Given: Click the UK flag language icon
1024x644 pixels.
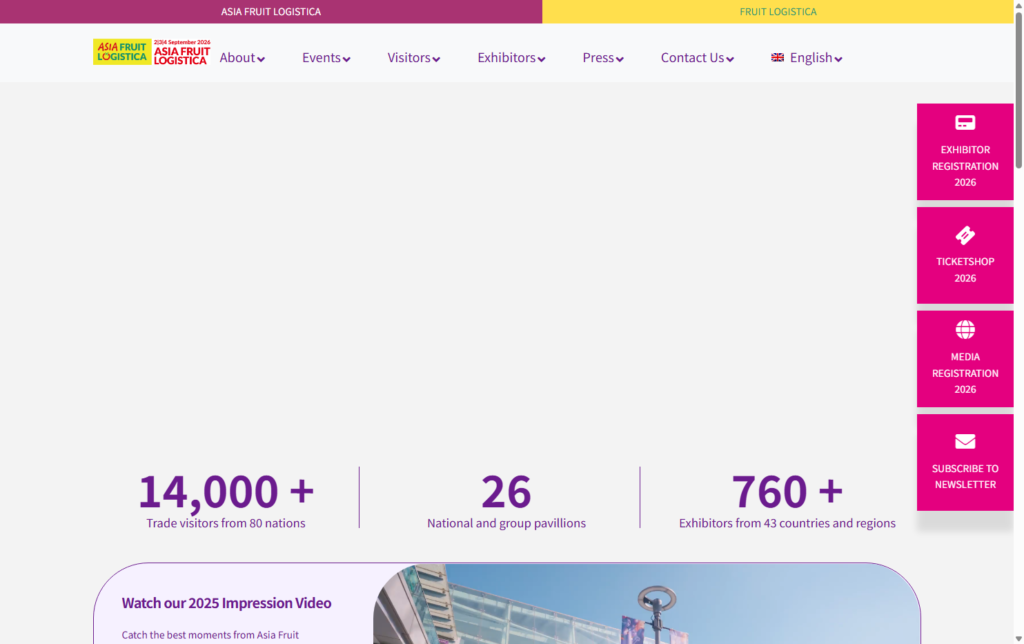Looking at the screenshot, I should [x=777, y=58].
